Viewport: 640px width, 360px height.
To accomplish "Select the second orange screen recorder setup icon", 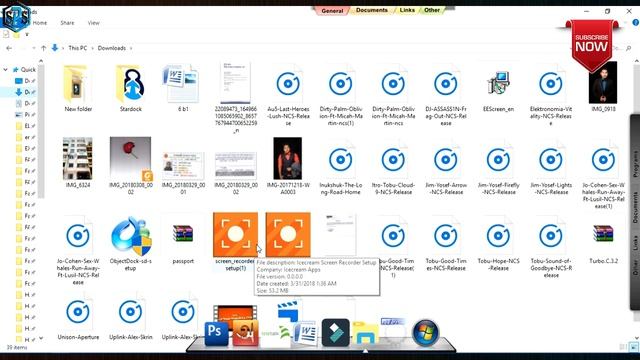I will [288, 235].
